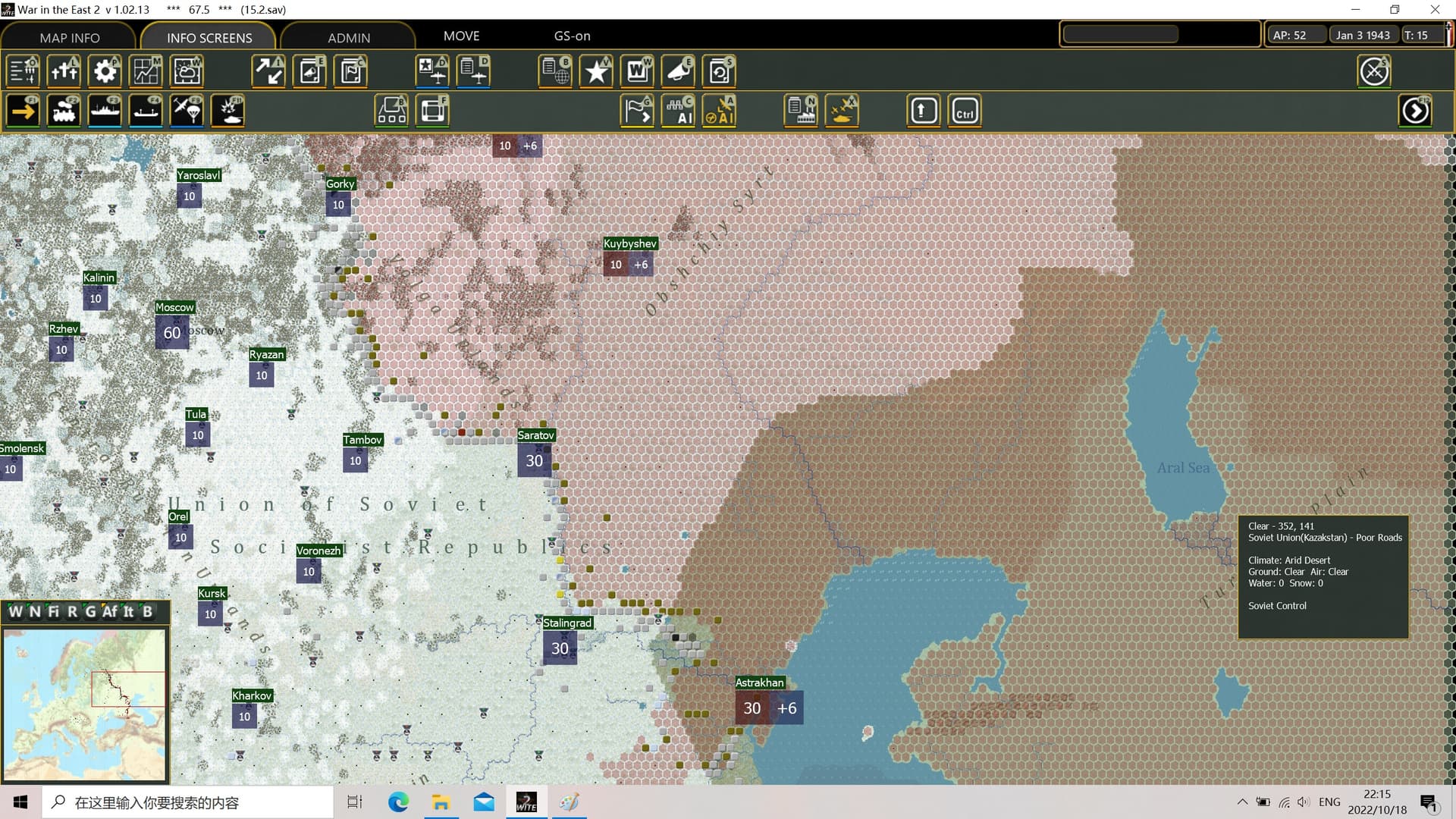Open File Explorer from the taskbar
The image size is (1456, 819).
click(441, 802)
